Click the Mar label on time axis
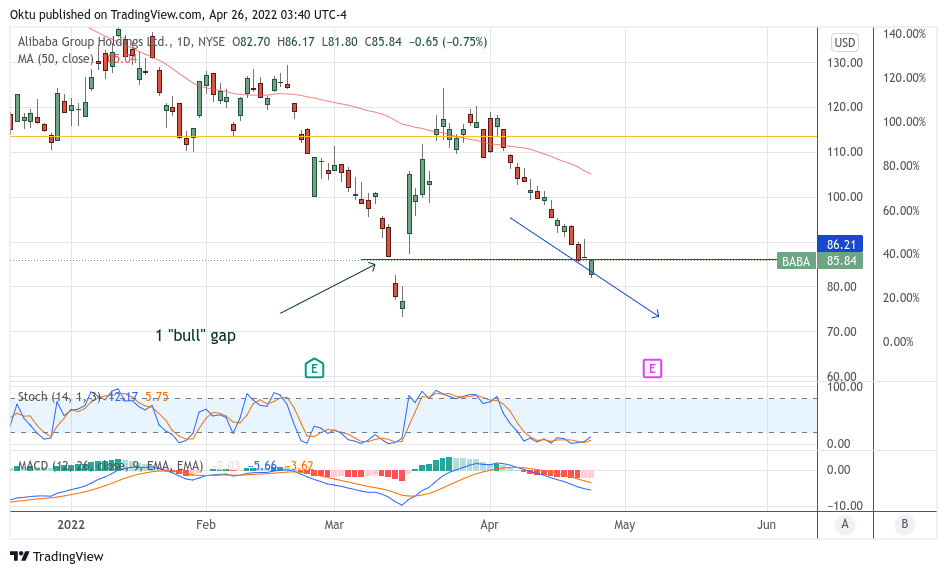 [x=334, y=524]
